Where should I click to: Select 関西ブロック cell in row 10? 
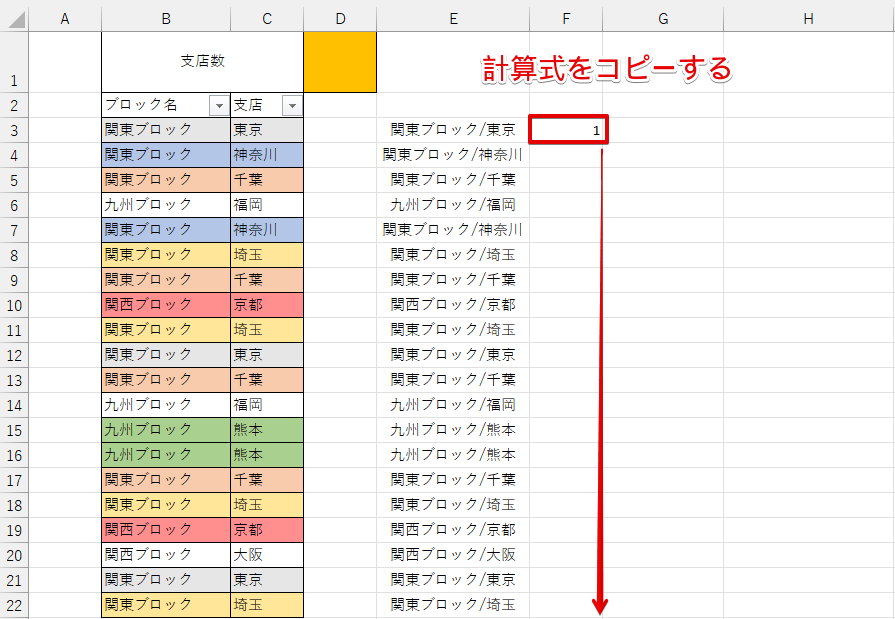pyautogui.click(x=166, y=306)
